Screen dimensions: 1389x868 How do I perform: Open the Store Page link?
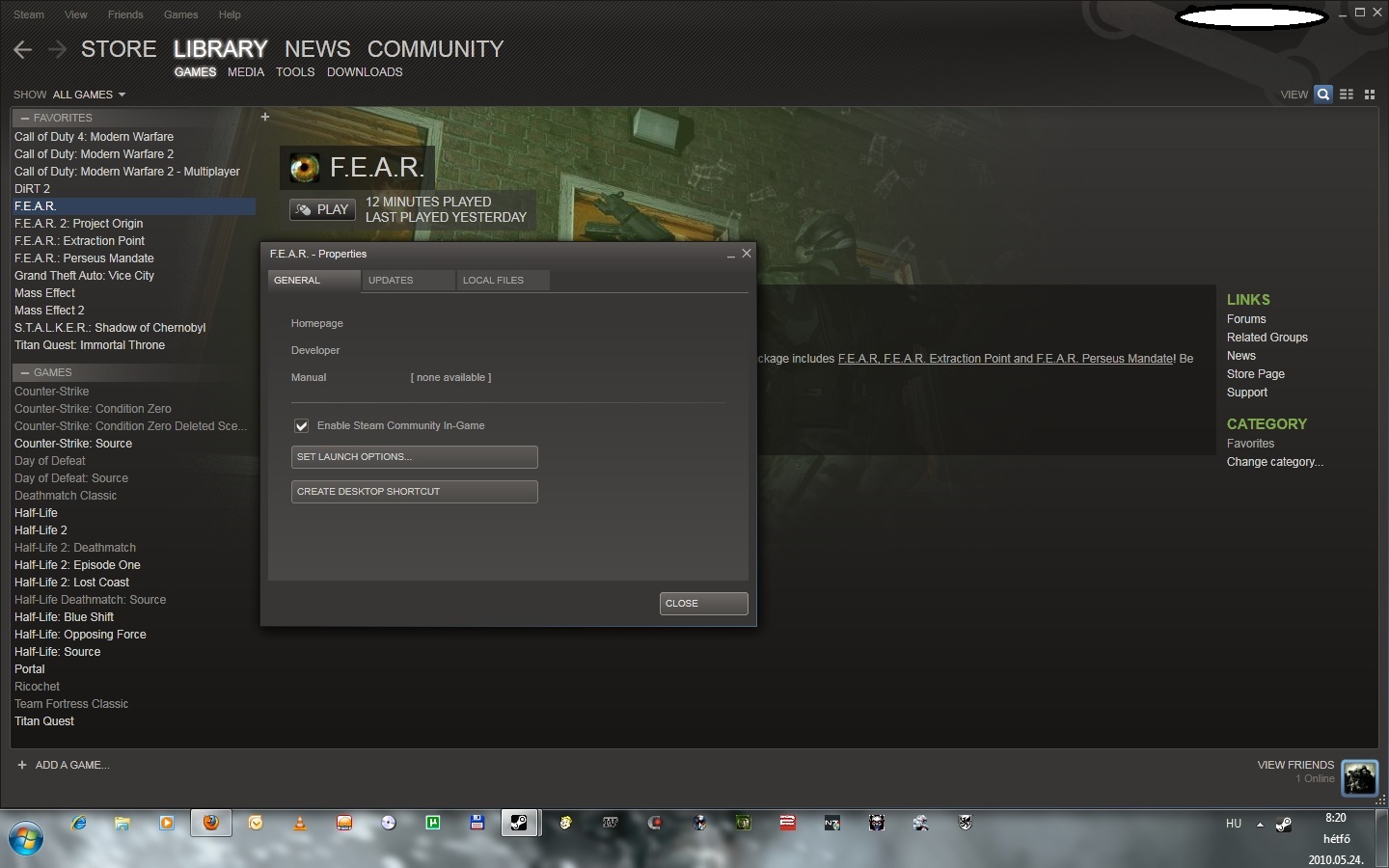[x=1256, y=374]
